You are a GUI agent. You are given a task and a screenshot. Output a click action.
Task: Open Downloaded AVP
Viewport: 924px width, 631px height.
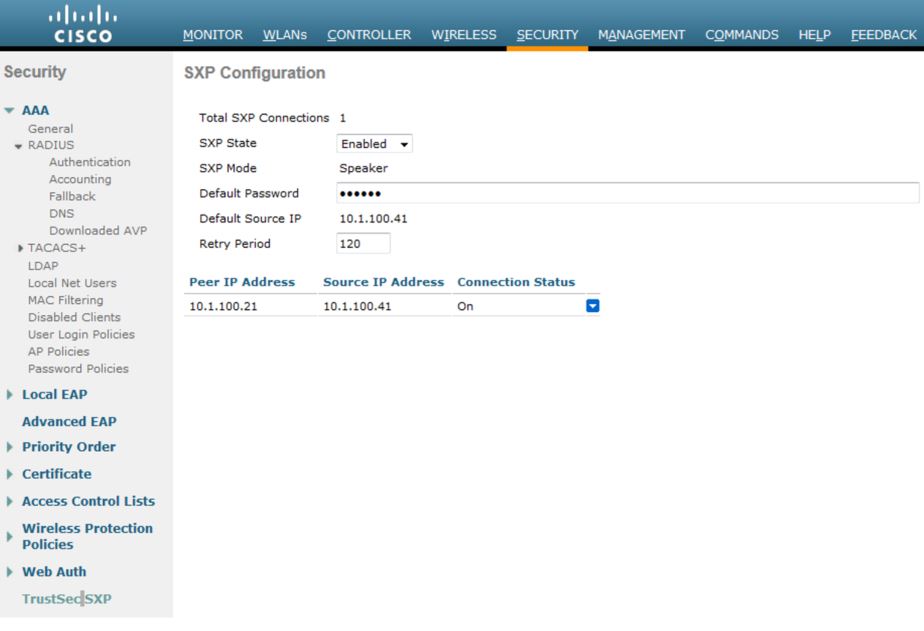point(98,230)
